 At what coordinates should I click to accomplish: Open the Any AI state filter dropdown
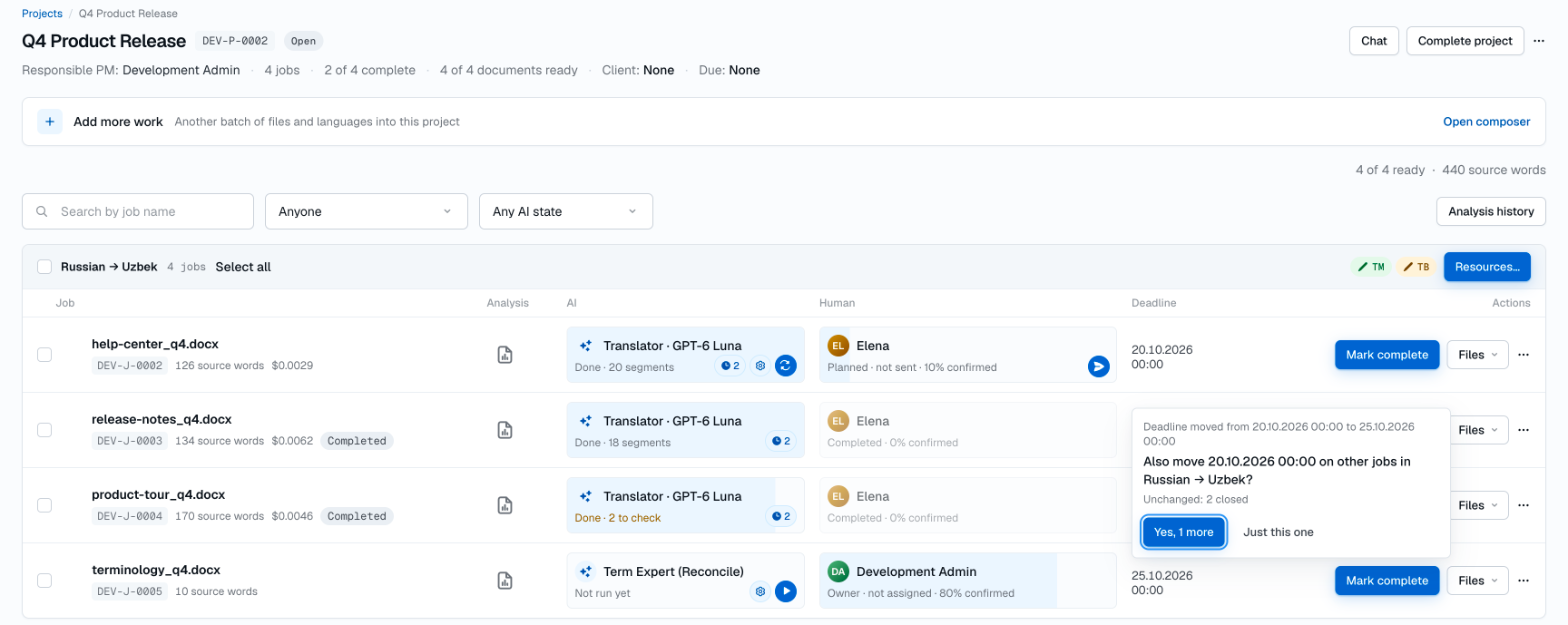pos(566,211)
